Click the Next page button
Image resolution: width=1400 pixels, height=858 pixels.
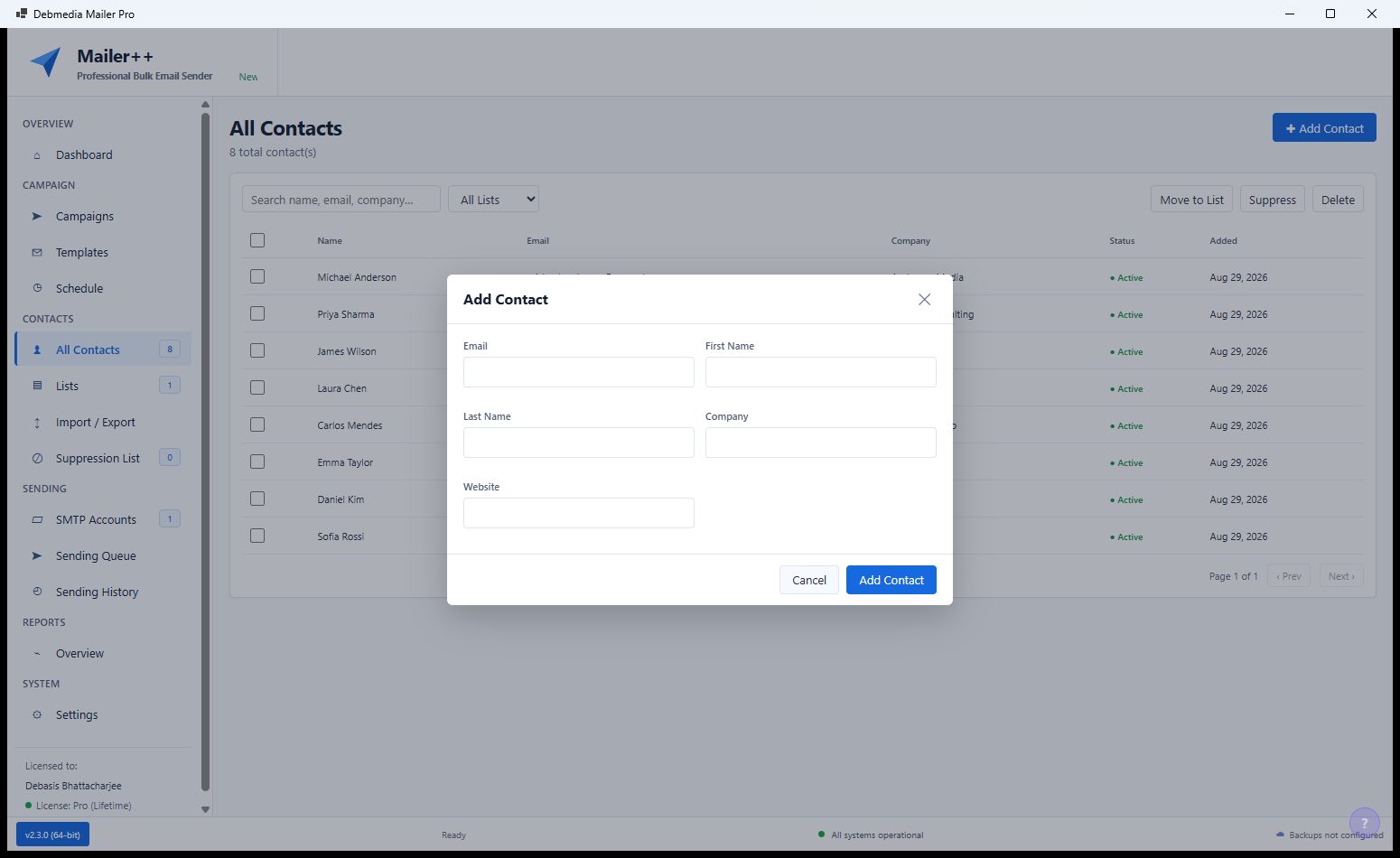[x=1341, y=576]
